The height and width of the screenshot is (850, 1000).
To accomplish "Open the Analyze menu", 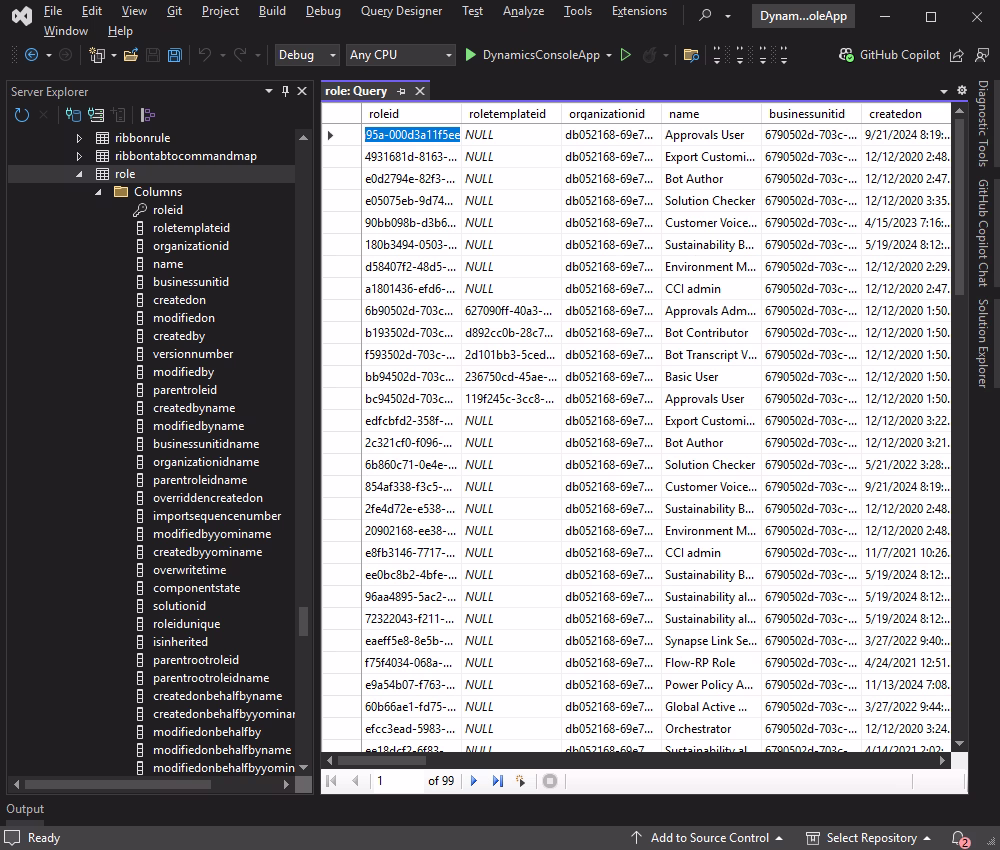I will [523, 11].
